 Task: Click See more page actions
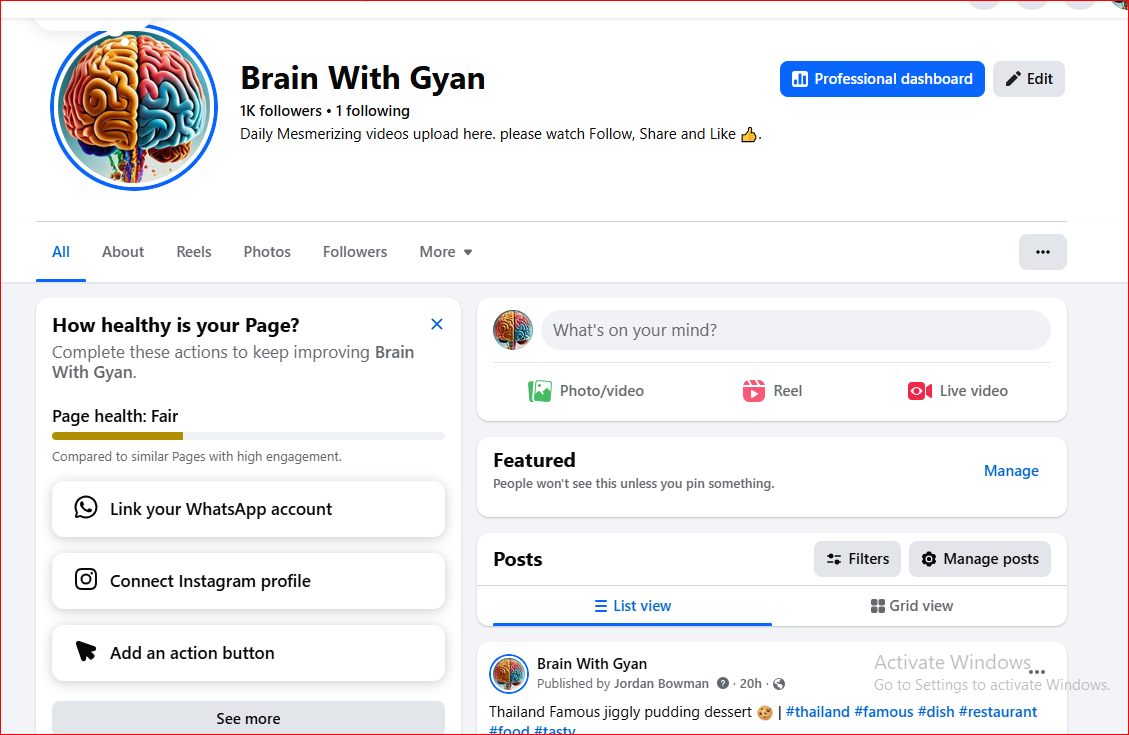248,718
